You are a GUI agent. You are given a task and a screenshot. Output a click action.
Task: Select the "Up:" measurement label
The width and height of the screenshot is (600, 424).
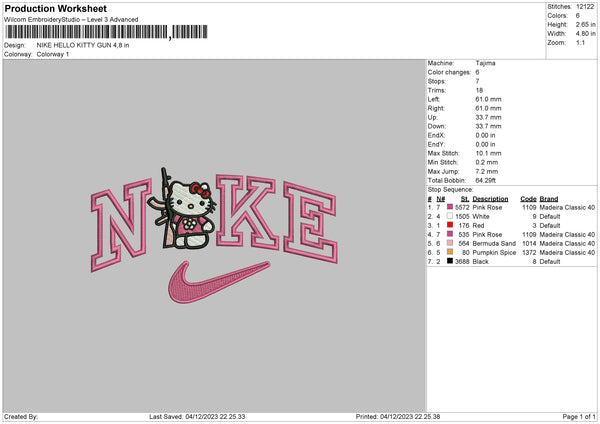click(432, 117)
